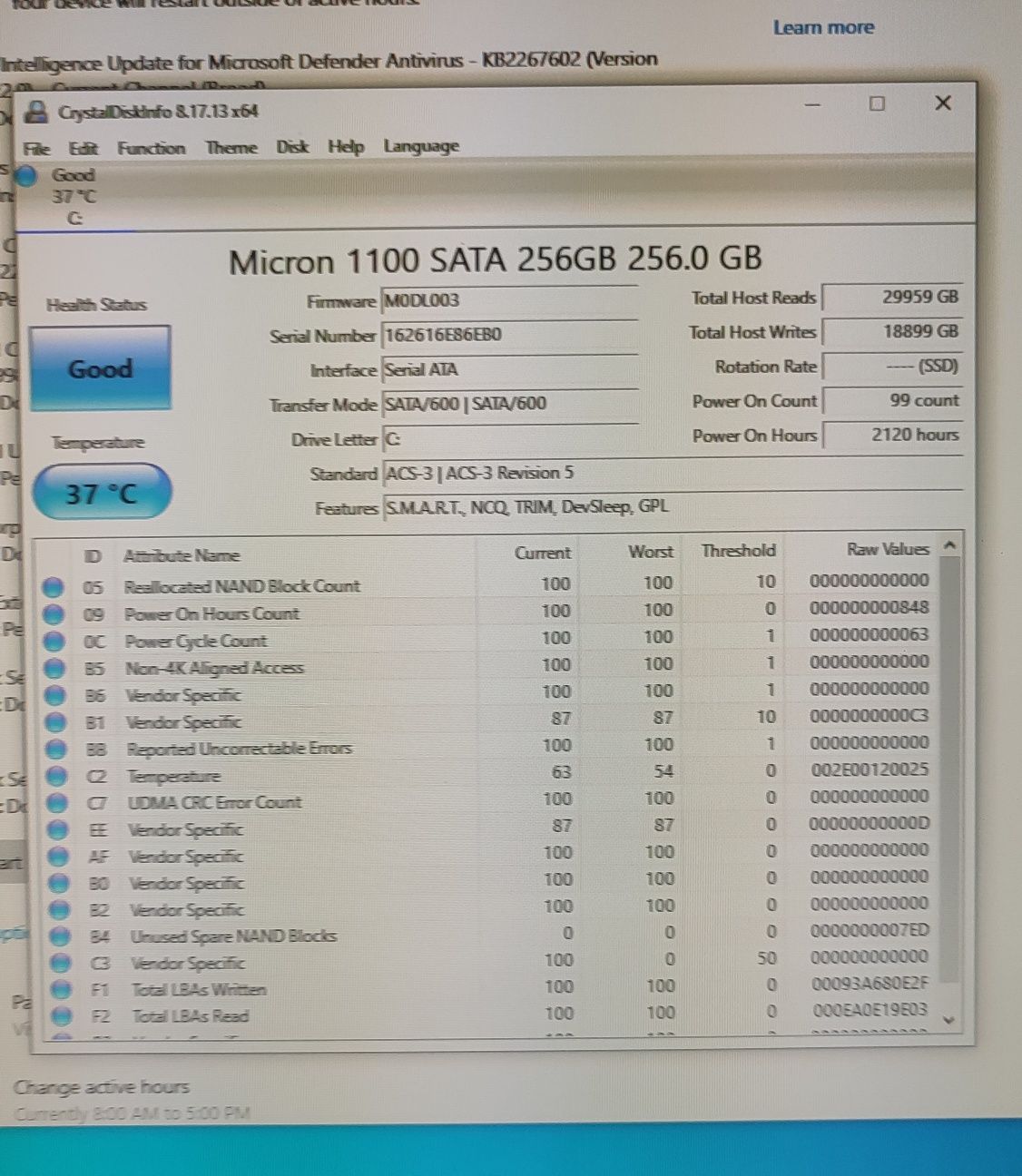Click raw value 002E00120025

coord(870,769)
